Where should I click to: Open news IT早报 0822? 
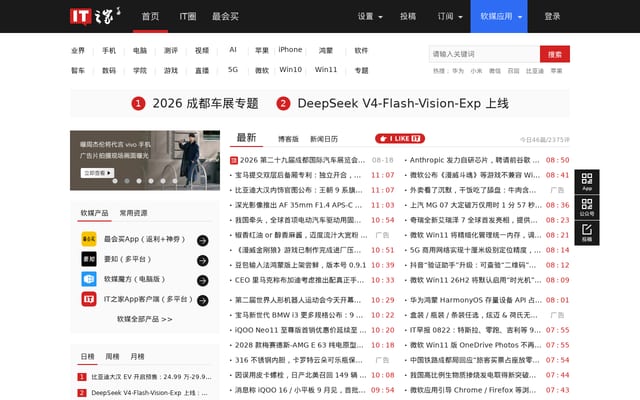476,330
